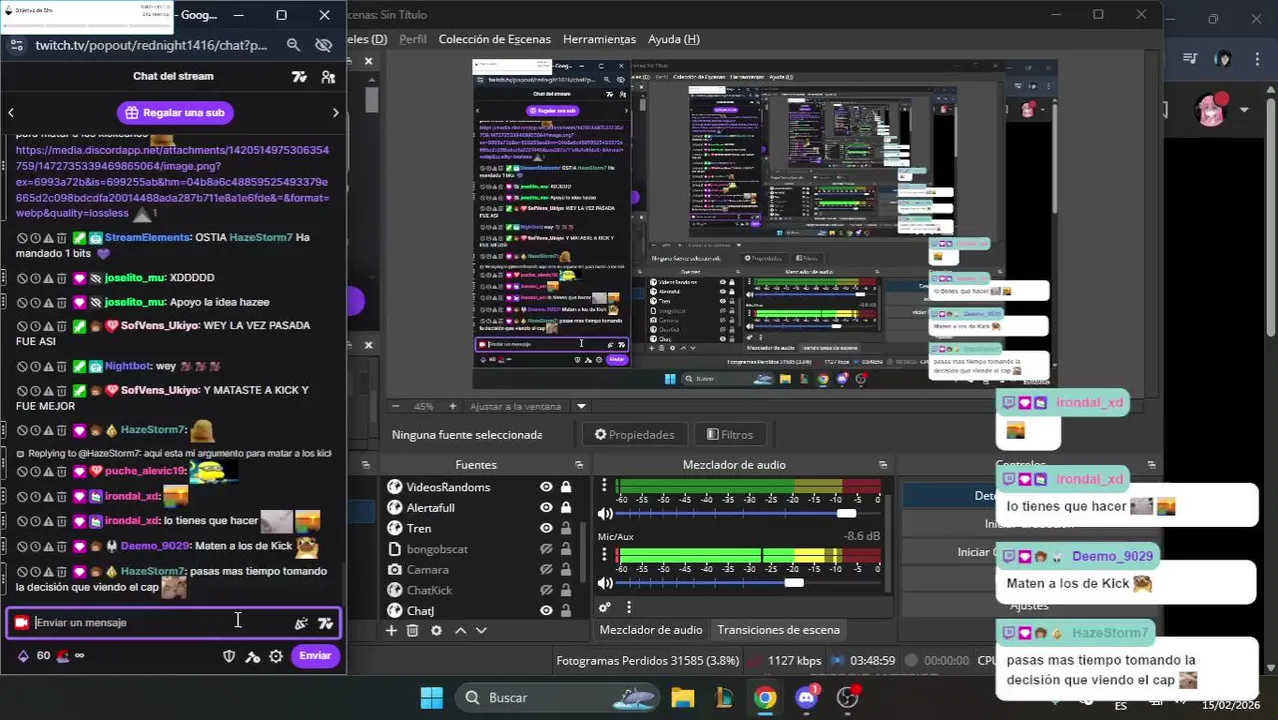This screenshot has height=720, width=1278.
Task: Open the Discord image link in chat
Action: pos(172,182)
